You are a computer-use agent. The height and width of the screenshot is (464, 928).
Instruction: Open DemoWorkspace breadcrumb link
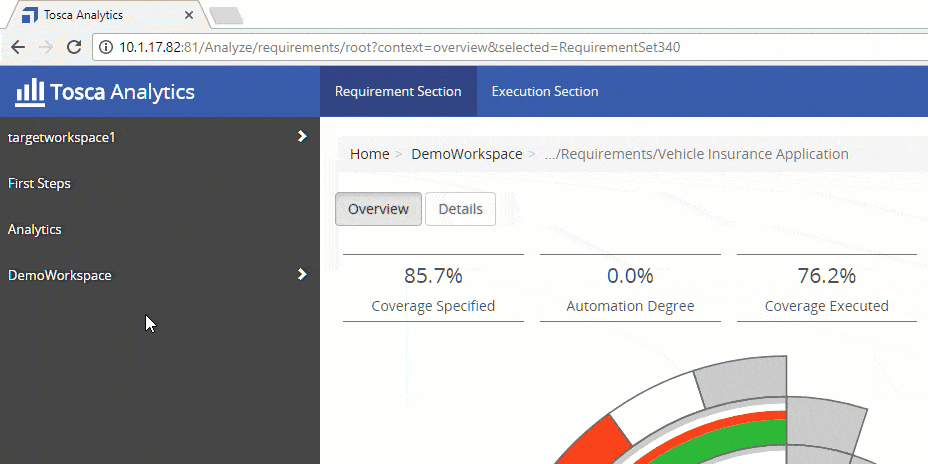(x=467, y=154)
